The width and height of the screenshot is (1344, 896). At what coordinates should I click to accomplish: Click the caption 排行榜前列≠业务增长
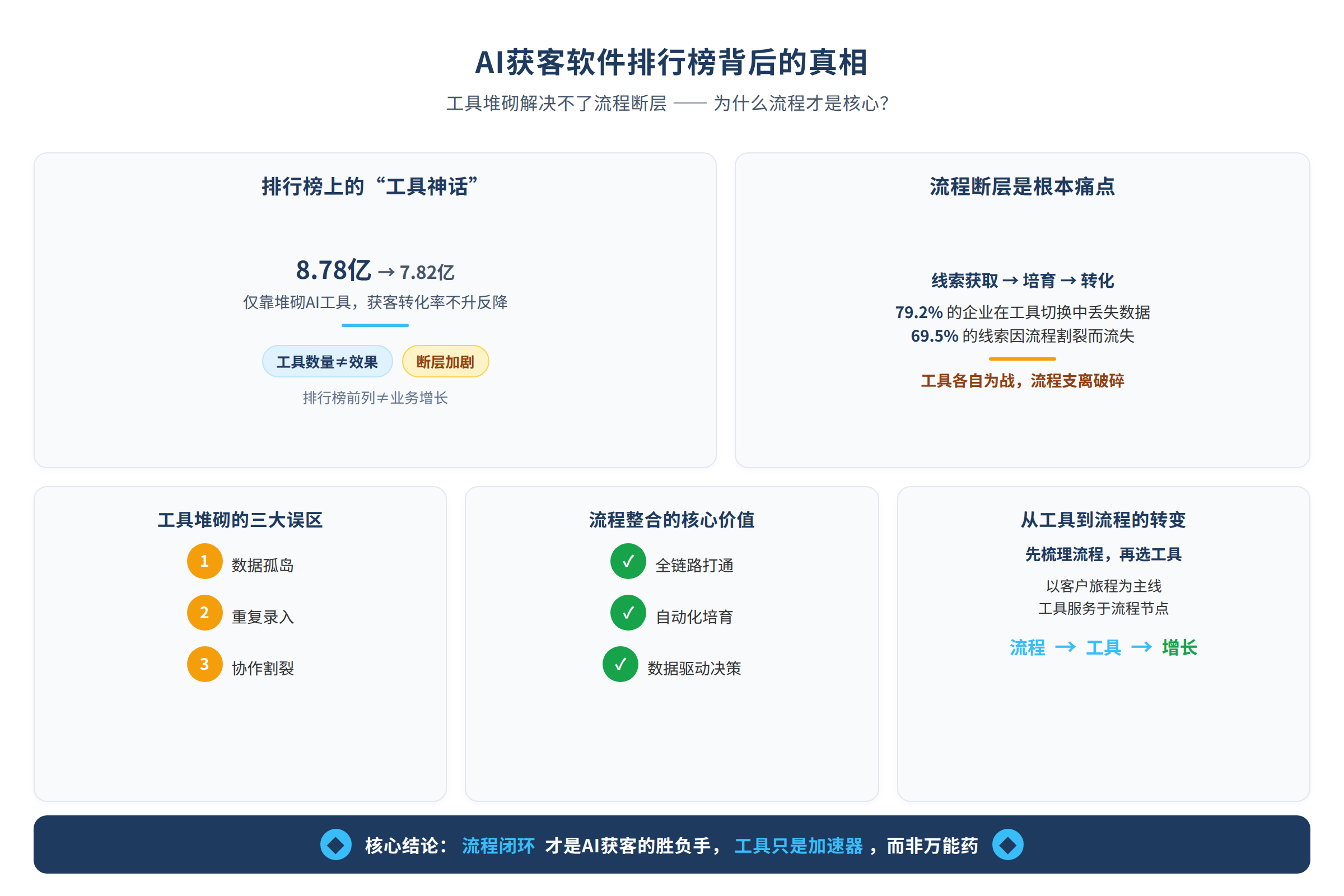[x=375, y=398]
